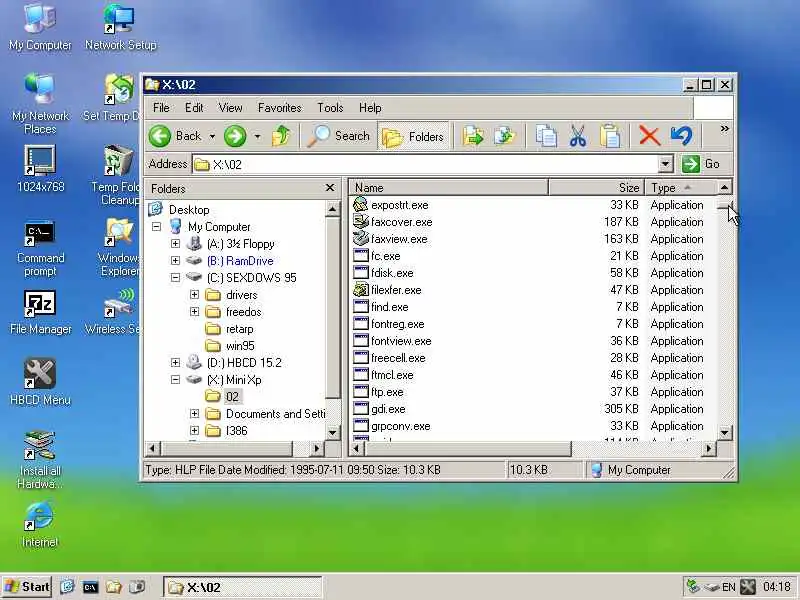Viewport: 800px width, 600px height.
Task: Click the Start button
Action: [x=27, y=587]
